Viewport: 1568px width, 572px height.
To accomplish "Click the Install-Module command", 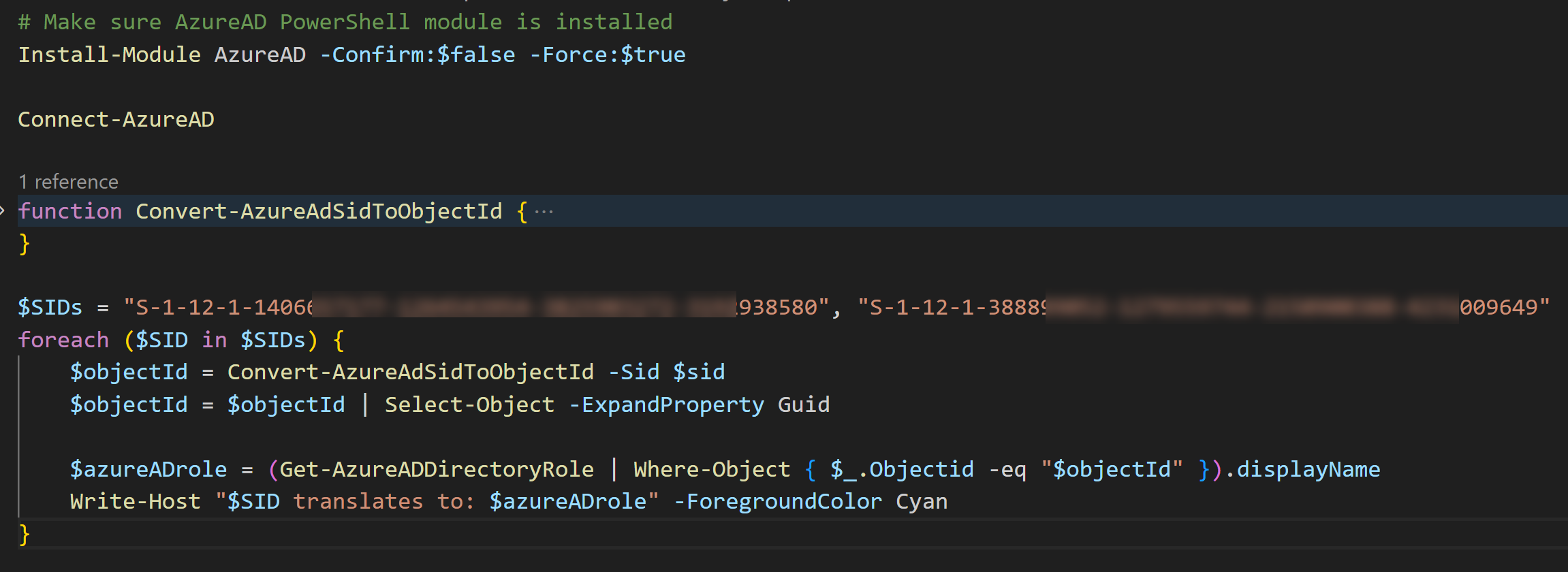I will 109,55.
